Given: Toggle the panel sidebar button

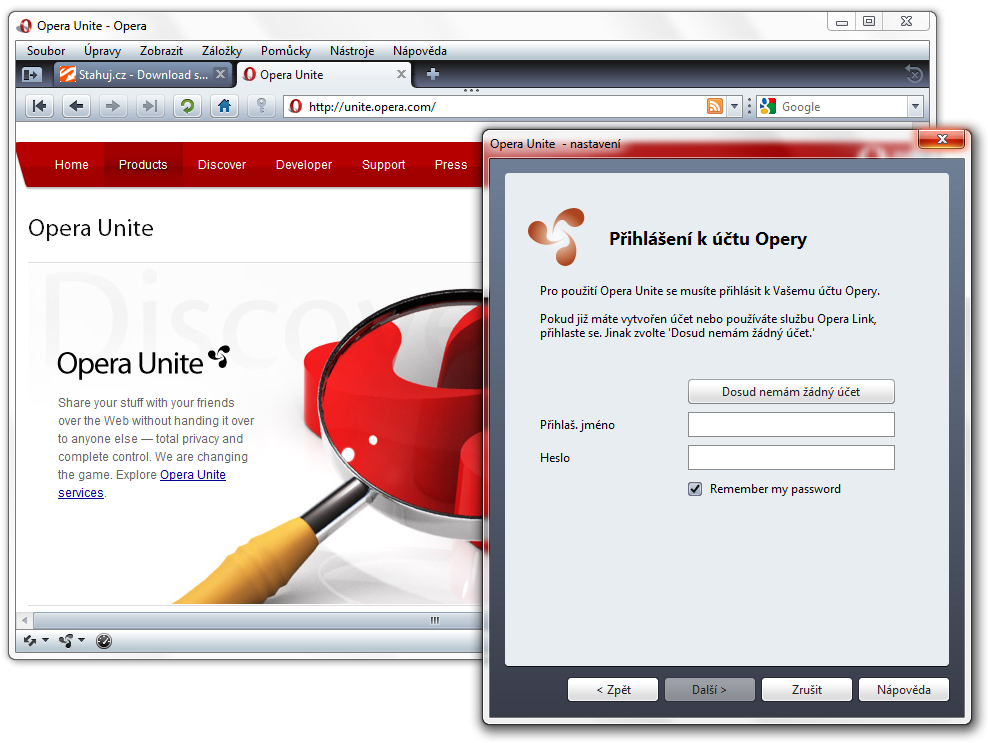Looking at the screenshot, I should pos(32,75).
